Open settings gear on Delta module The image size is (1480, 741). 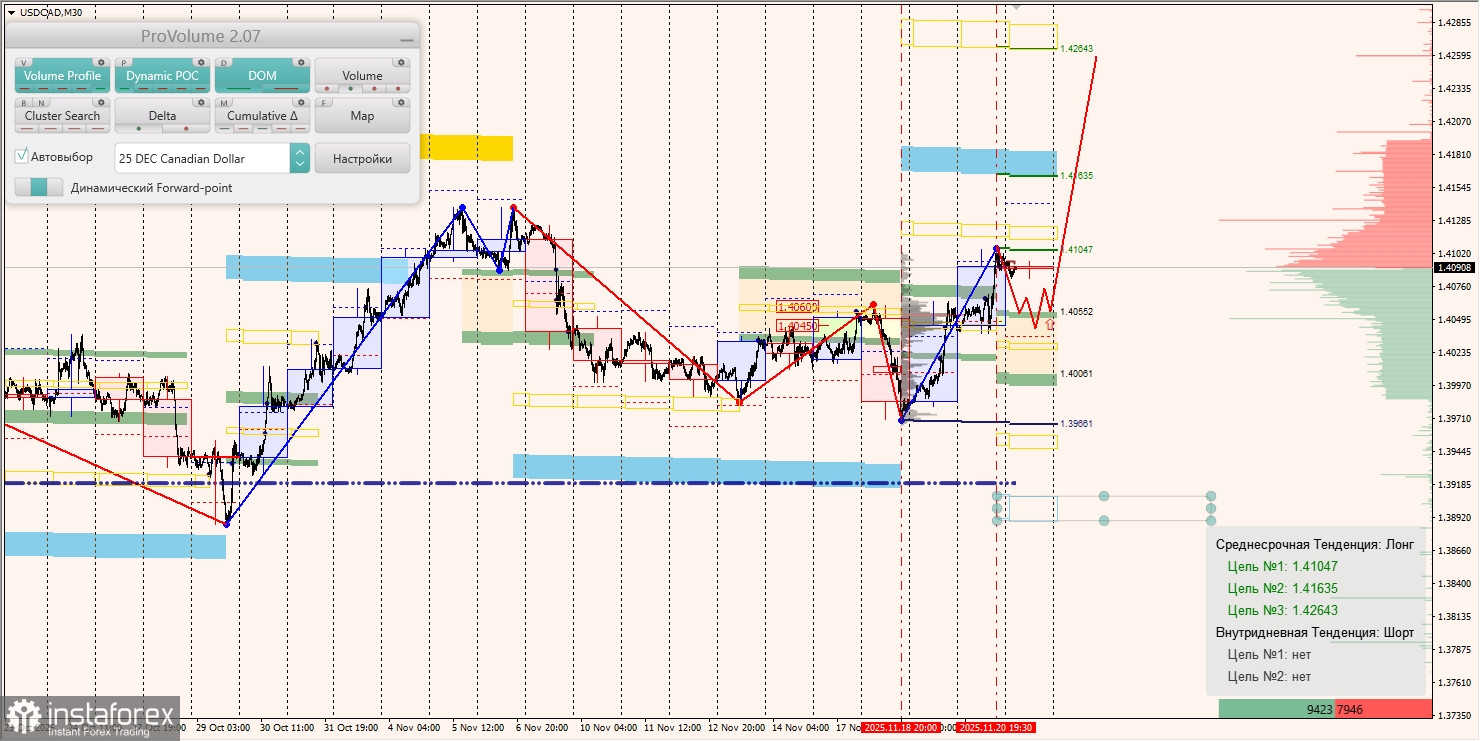[201, 102]
